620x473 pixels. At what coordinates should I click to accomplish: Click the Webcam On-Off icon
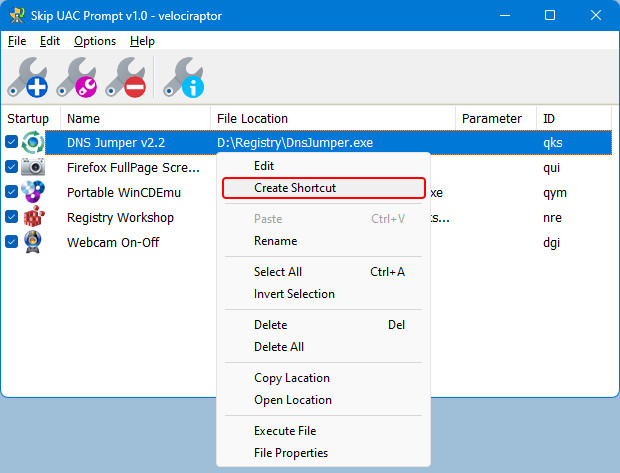33,242
